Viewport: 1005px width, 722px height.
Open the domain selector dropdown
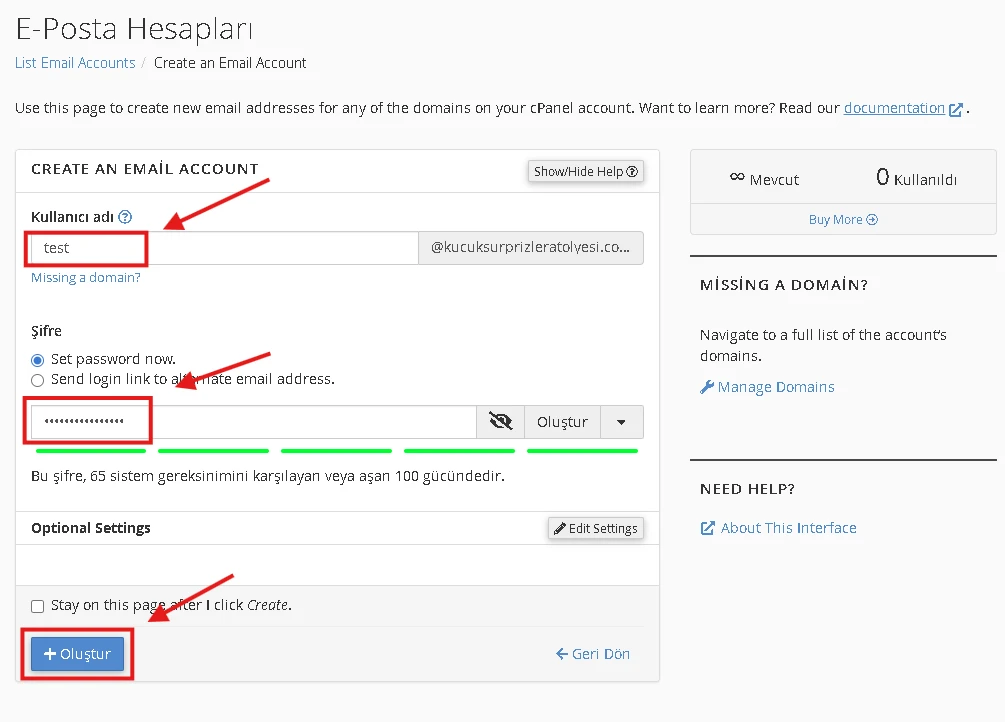pos(531,247)
